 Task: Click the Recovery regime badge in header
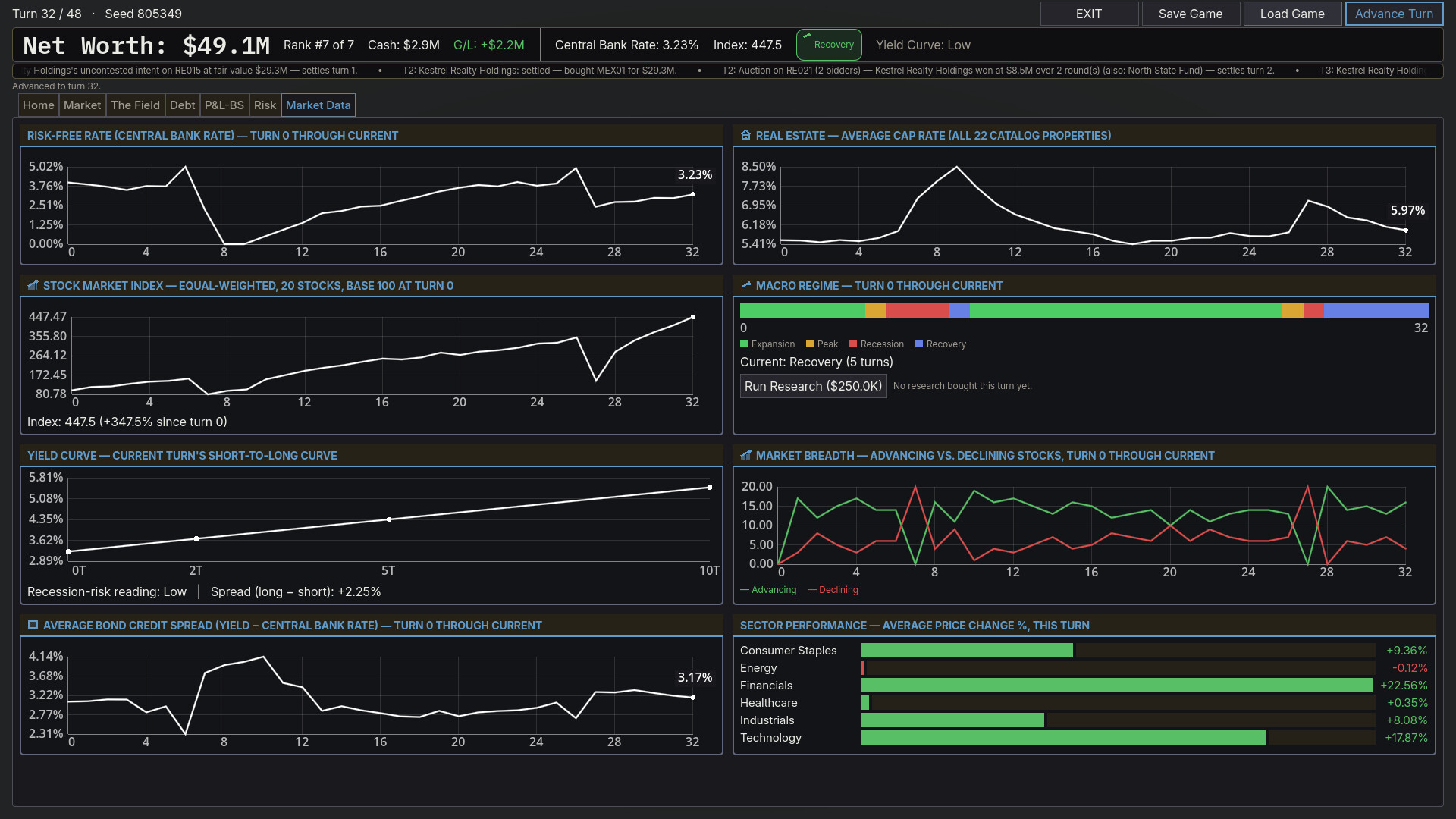[x=829, y=45]
